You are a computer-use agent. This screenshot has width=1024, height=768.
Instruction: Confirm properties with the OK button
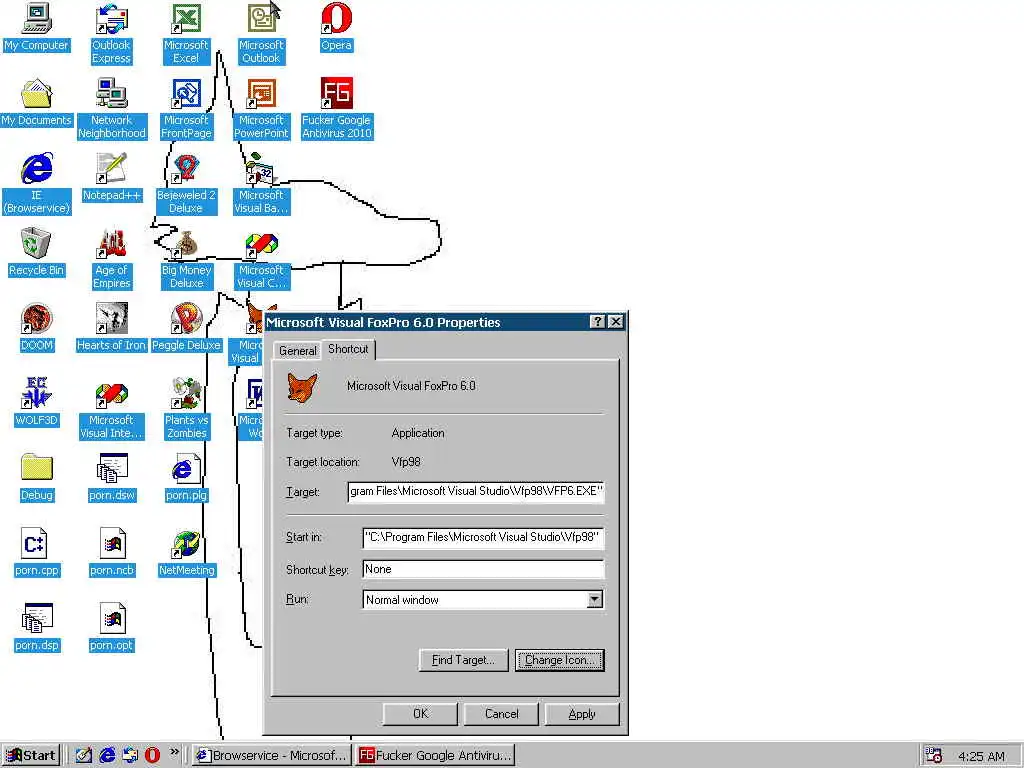coord(421,714)
